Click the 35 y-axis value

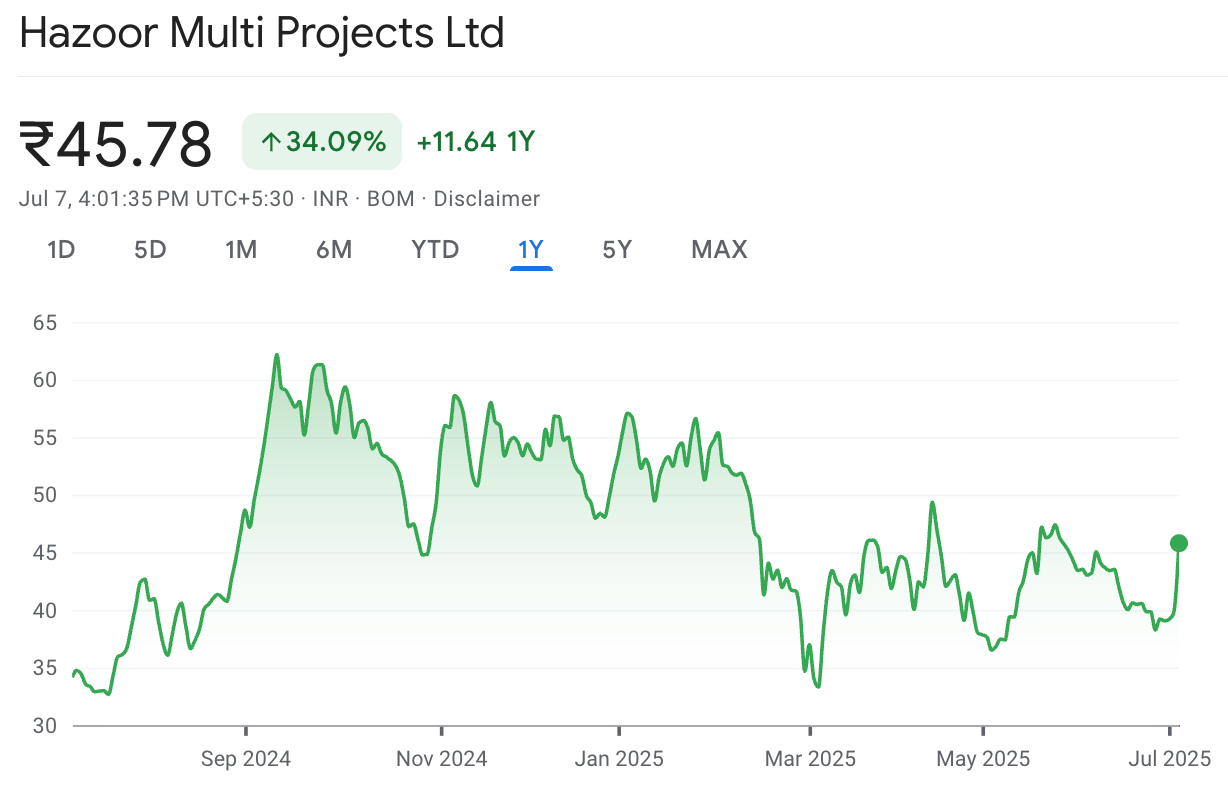click(45, 668)
